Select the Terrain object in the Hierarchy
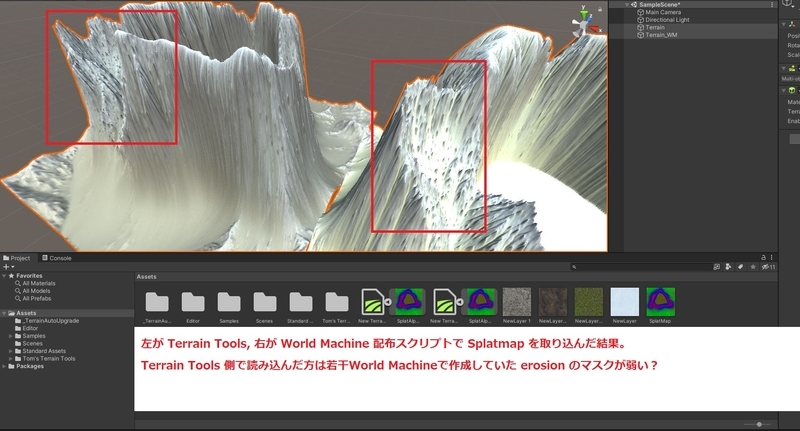Viewport: 800px width, 431px height. point(655,28)
